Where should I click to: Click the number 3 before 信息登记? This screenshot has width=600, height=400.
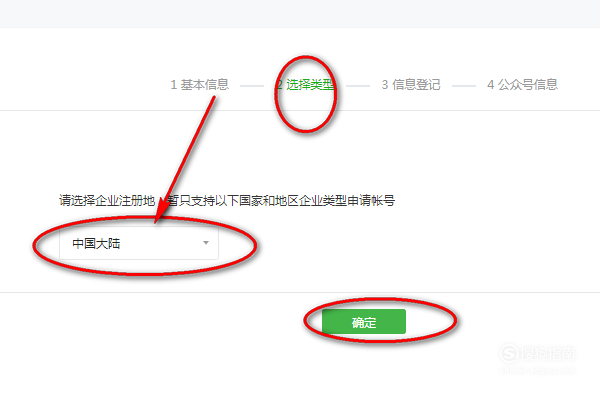pos(385,85)
